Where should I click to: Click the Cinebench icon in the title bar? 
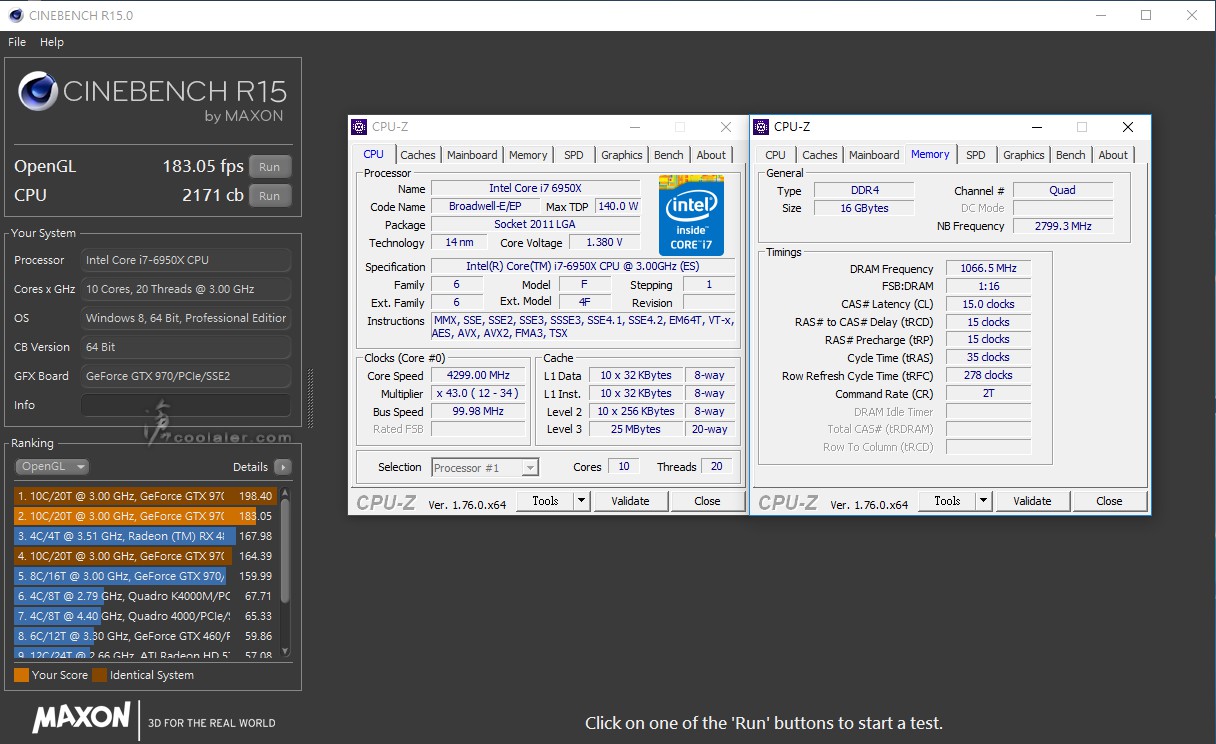[16, 15]
